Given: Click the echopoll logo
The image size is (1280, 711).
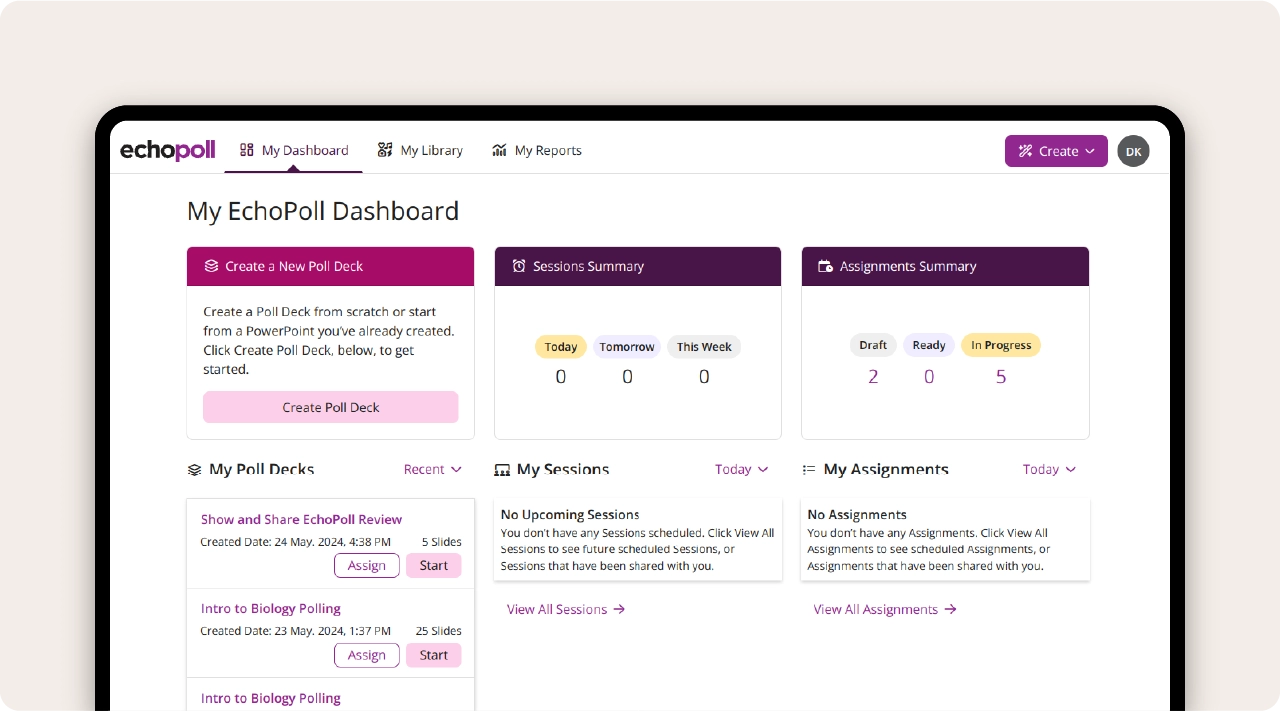Looking at the screenshot, I should (x=167, y=150).
